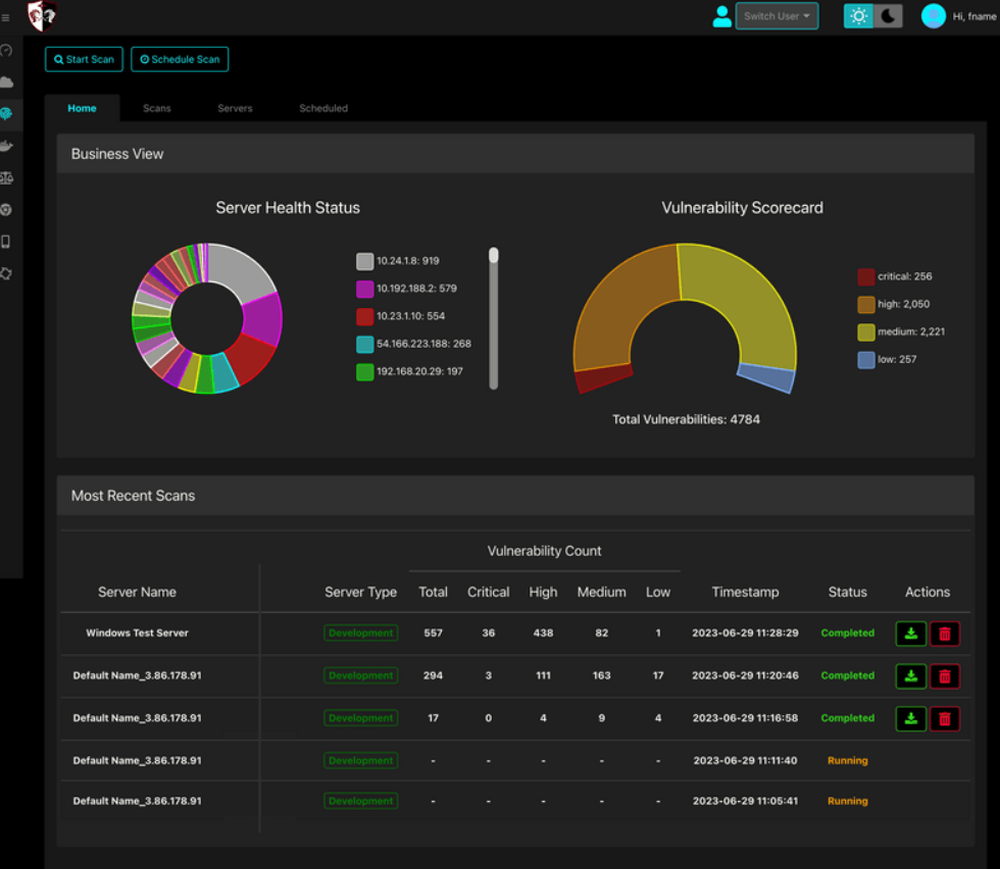Click Completed status for 11:28:29 scan

848,633
